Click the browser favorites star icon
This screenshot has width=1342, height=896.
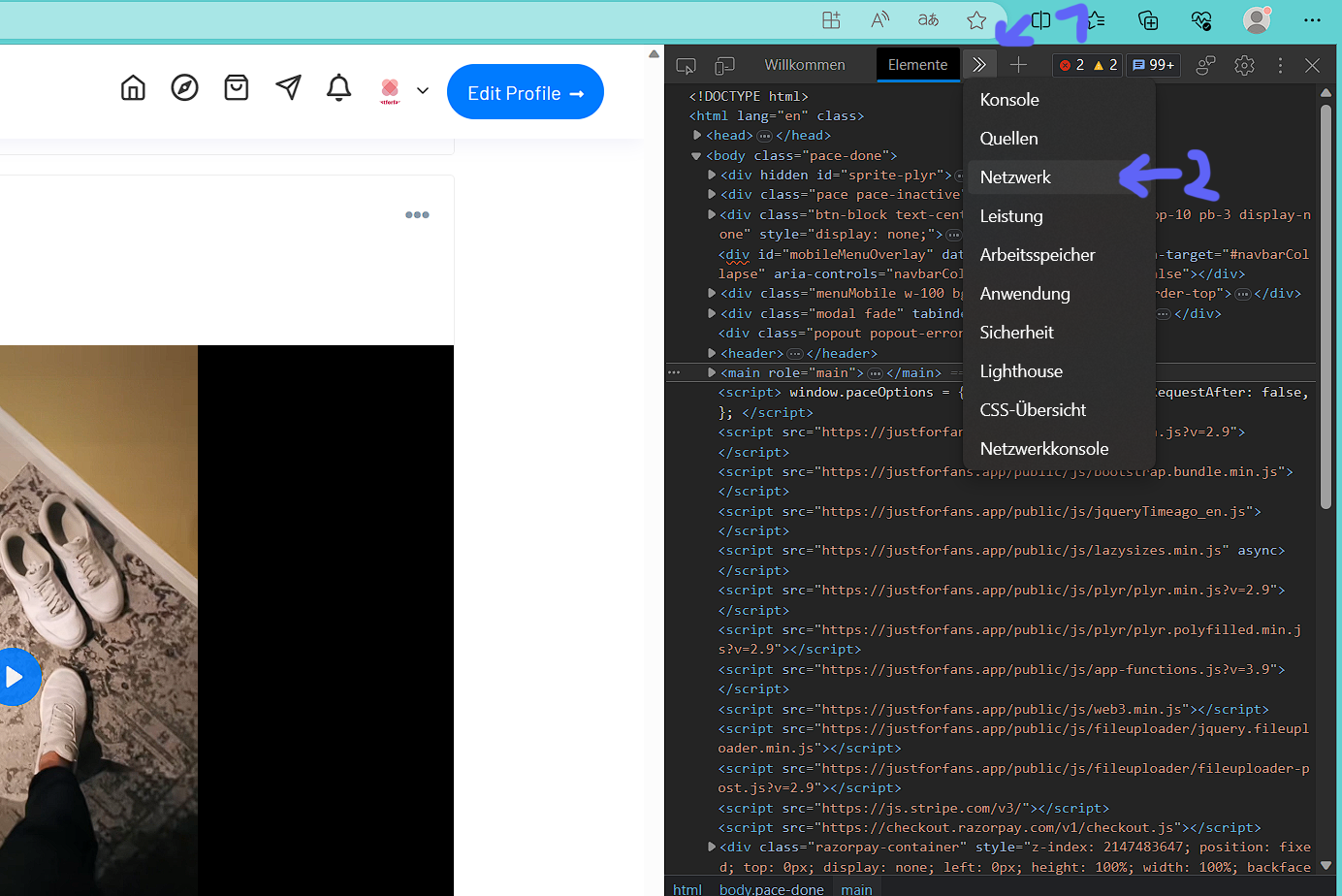[976, 20]
